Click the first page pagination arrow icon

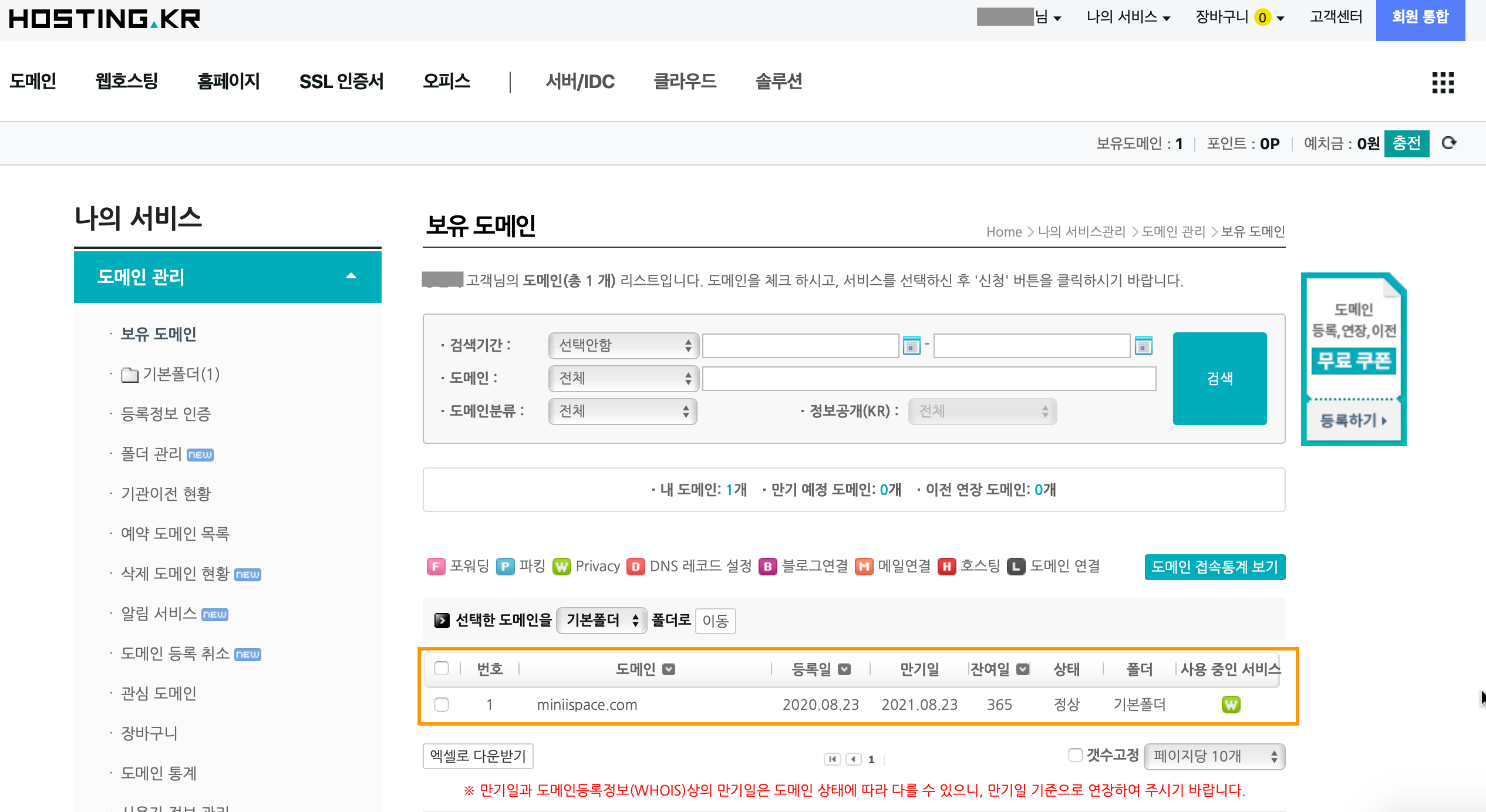[x=832, y=759]
